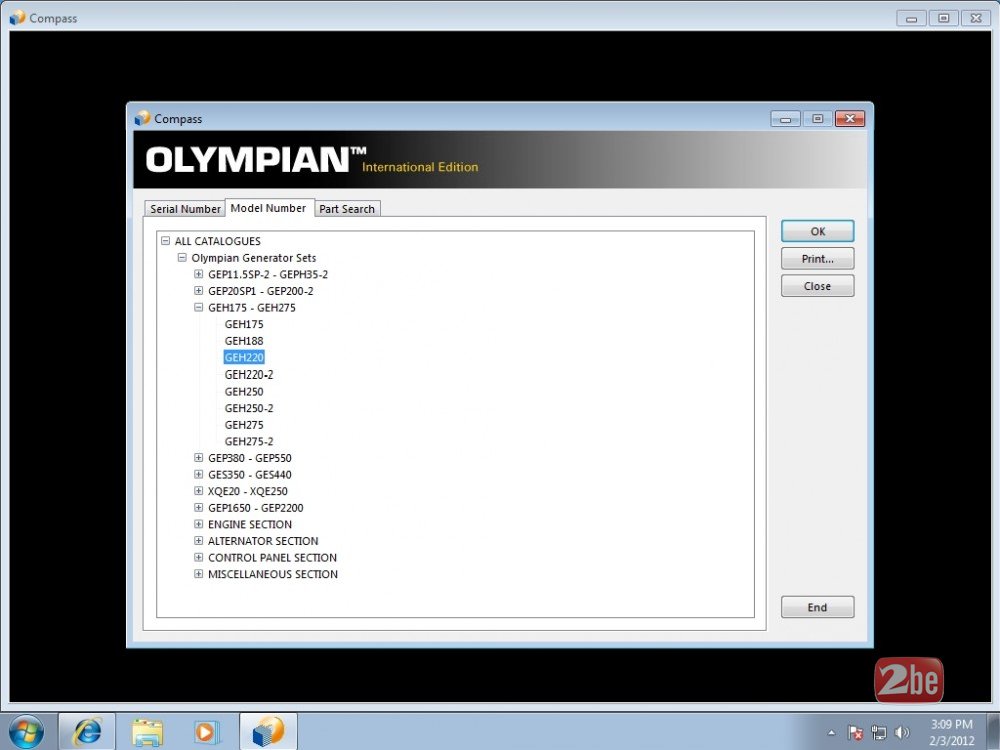Image resolution: width=1000 pixels, height=750 pixels.
Task: Click the ALL CATALOGUES label
Action: pyautogui.click(x=217, y=241)
